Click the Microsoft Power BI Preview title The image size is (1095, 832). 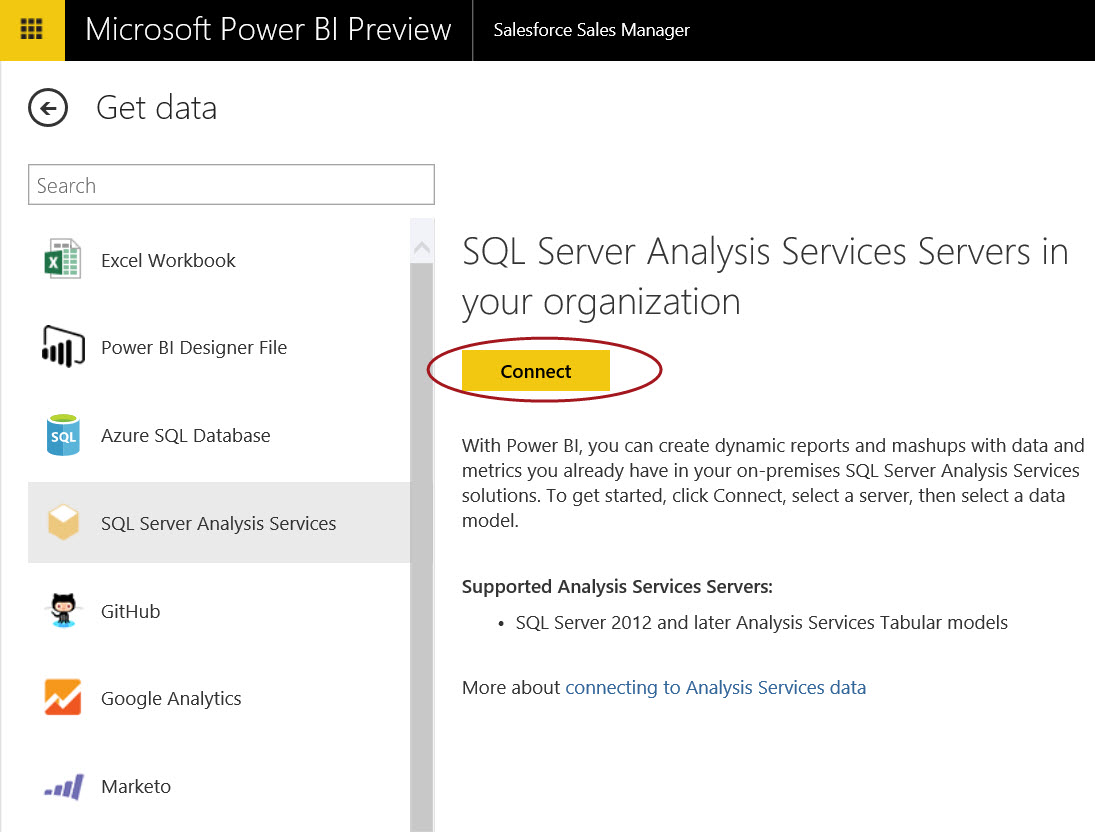268,30
